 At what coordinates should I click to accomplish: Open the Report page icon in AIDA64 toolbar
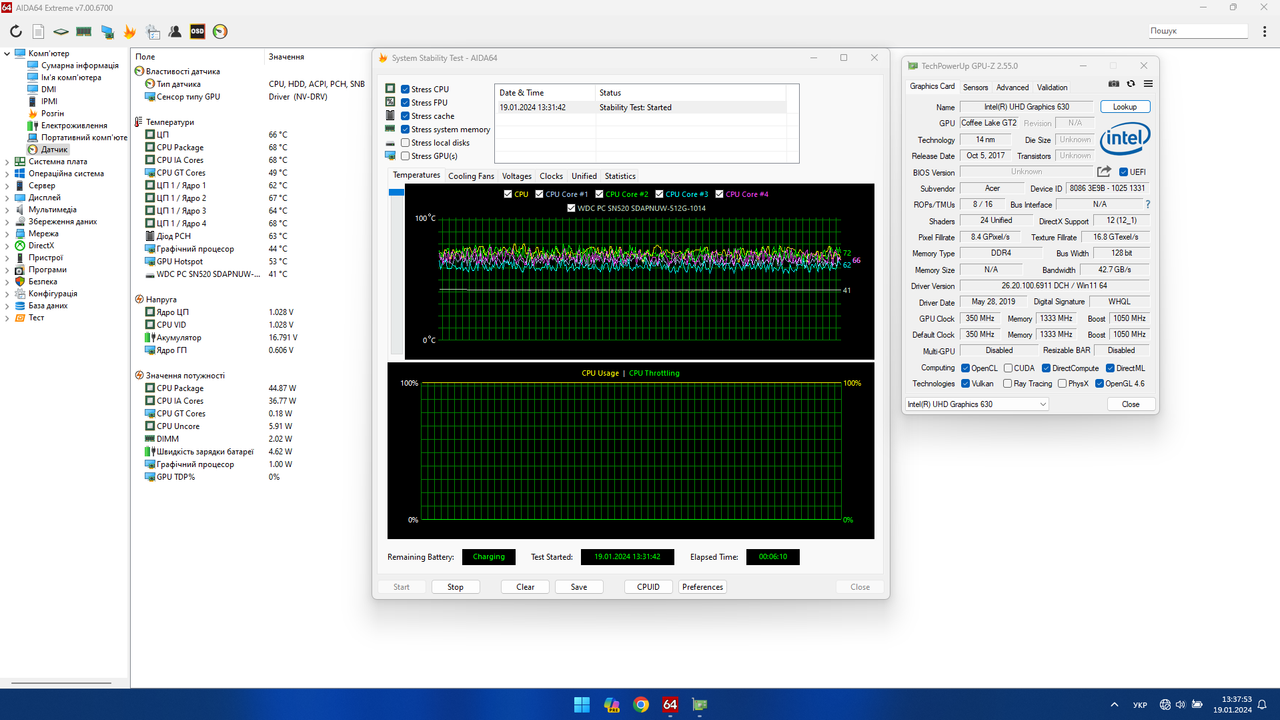pos(39,32)
